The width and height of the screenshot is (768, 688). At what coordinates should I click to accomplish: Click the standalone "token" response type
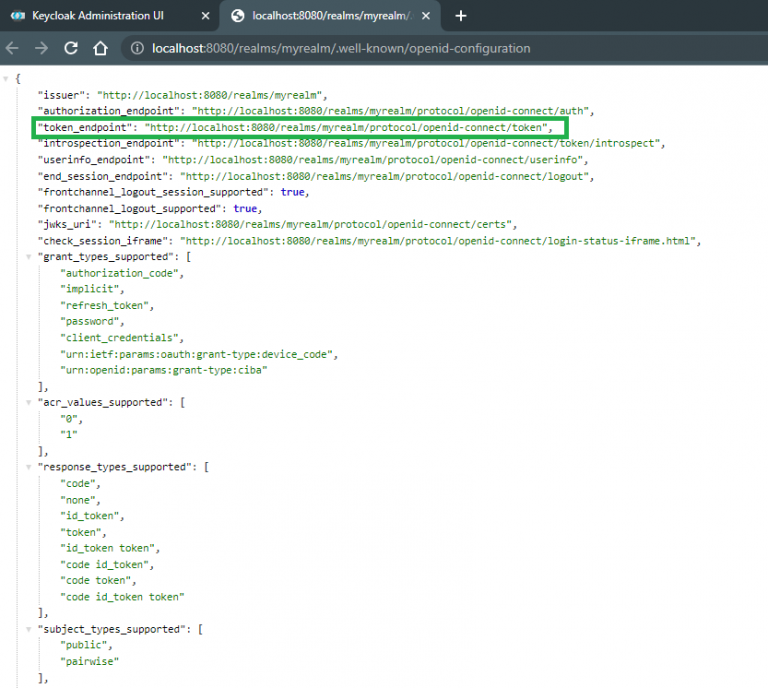pyautogui.click(x=81, y=533)
